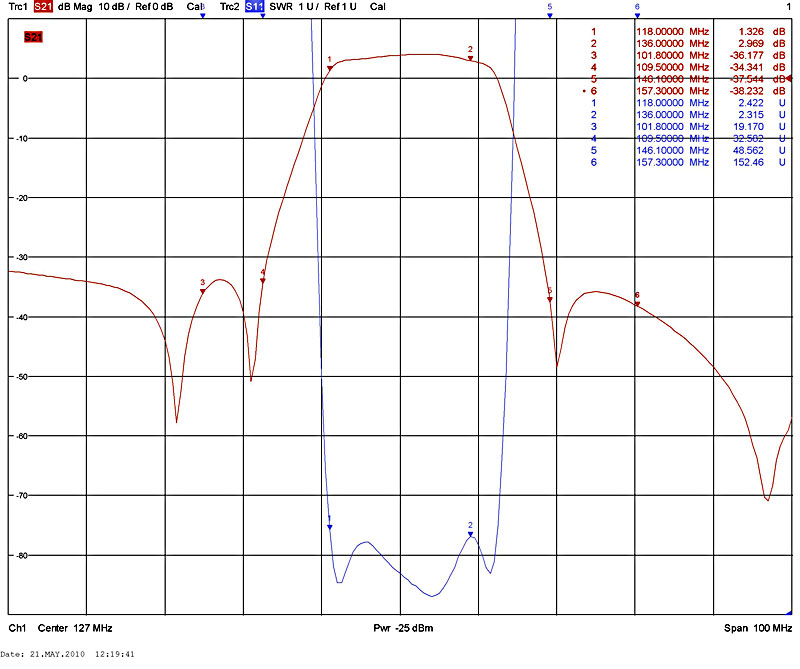The height and width of the screenshot is (669, 800).
Task: Select the 2.969 dB marker value
Action: pos(762,43)
